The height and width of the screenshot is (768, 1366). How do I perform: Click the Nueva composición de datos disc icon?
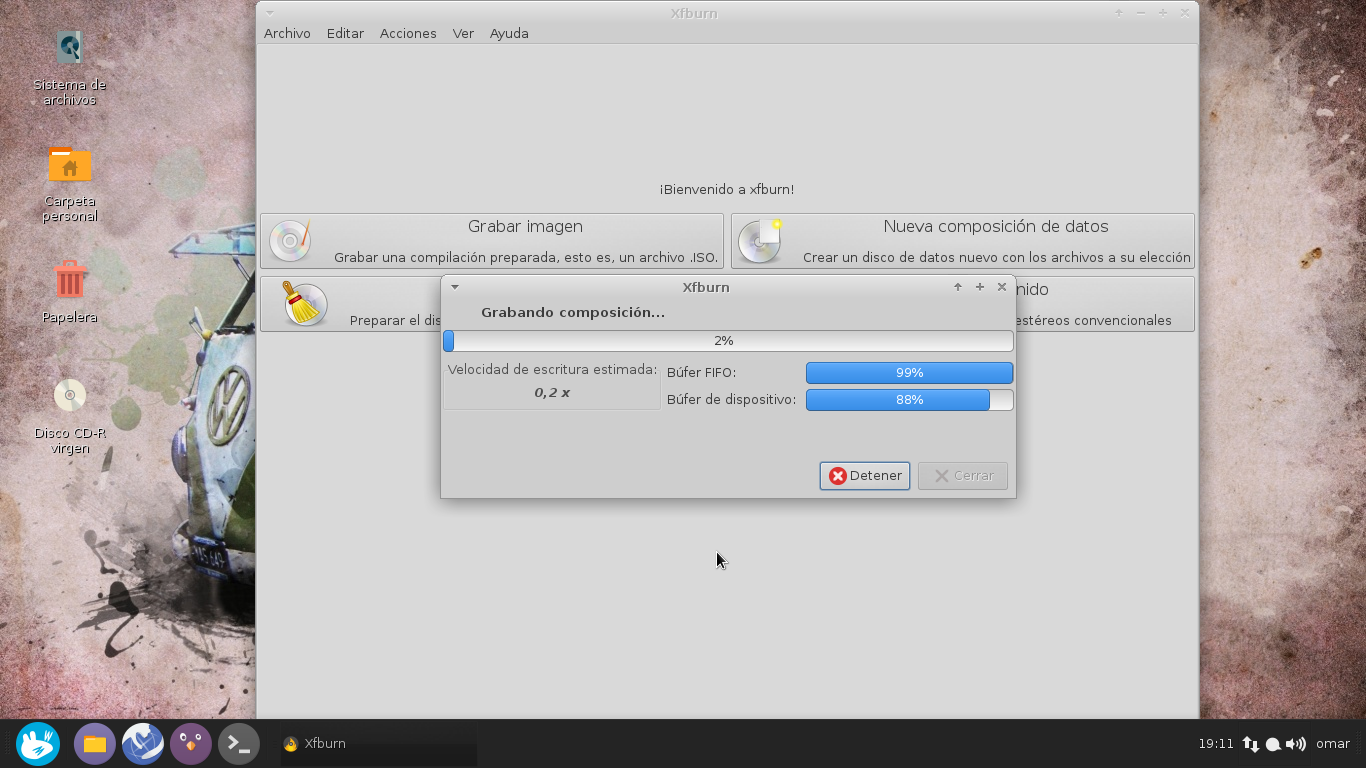760,241
